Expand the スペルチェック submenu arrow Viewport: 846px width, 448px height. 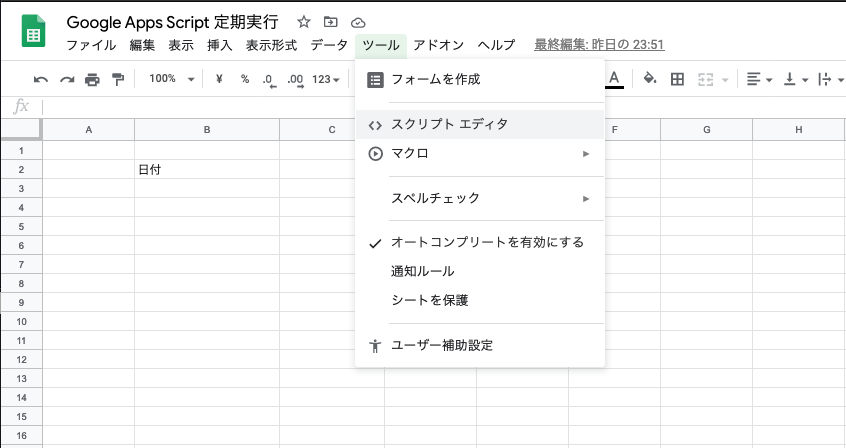click(586, 199)
